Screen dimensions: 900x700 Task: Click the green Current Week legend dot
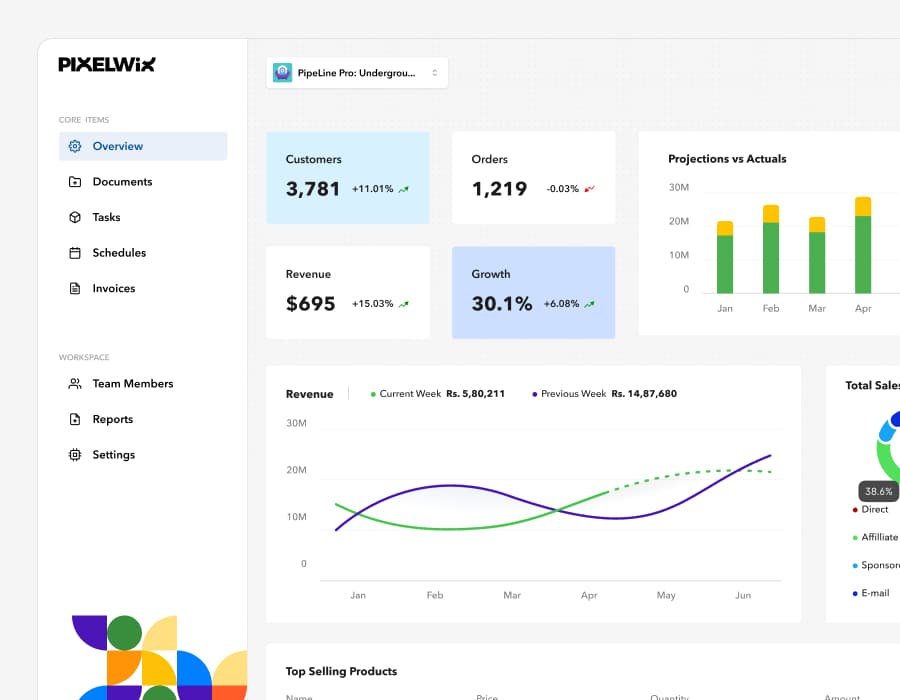pyautogui.click(x=373, y=394)
